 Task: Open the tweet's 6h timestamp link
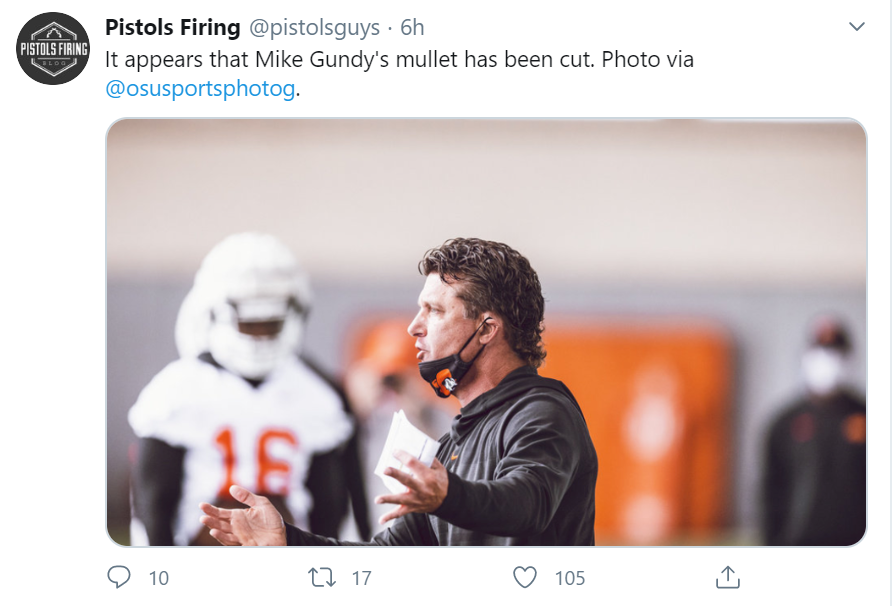coord(412,28)
